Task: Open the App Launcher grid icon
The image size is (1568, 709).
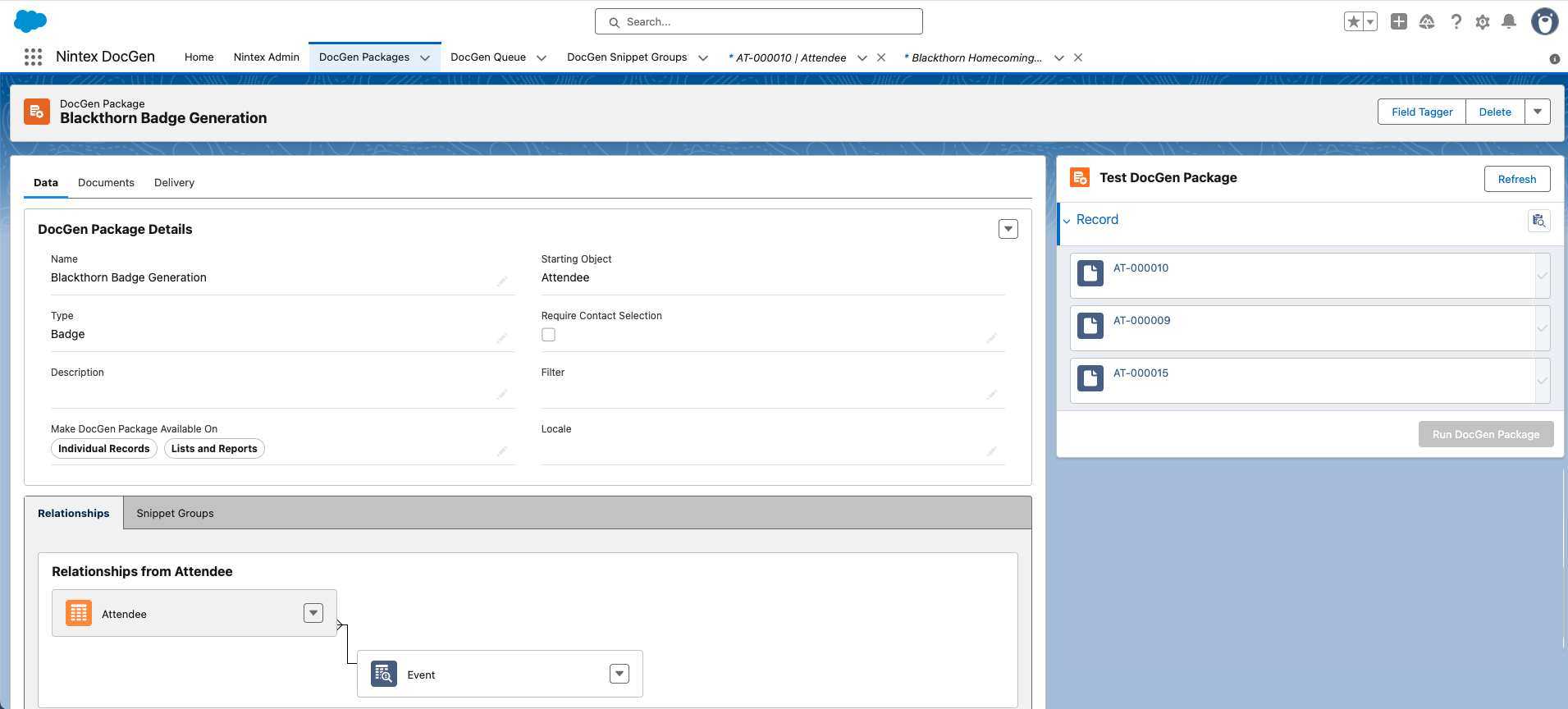Action: (x=33, y=57)
